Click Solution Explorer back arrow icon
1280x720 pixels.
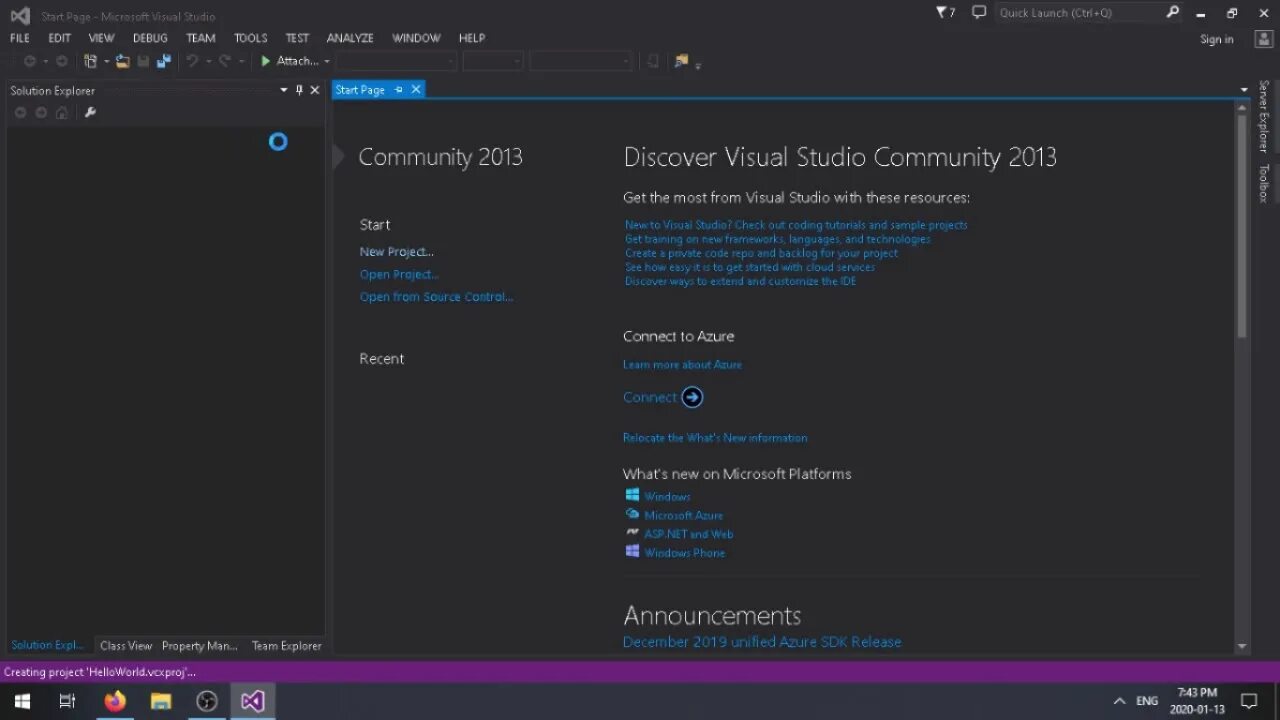point(20,112)
